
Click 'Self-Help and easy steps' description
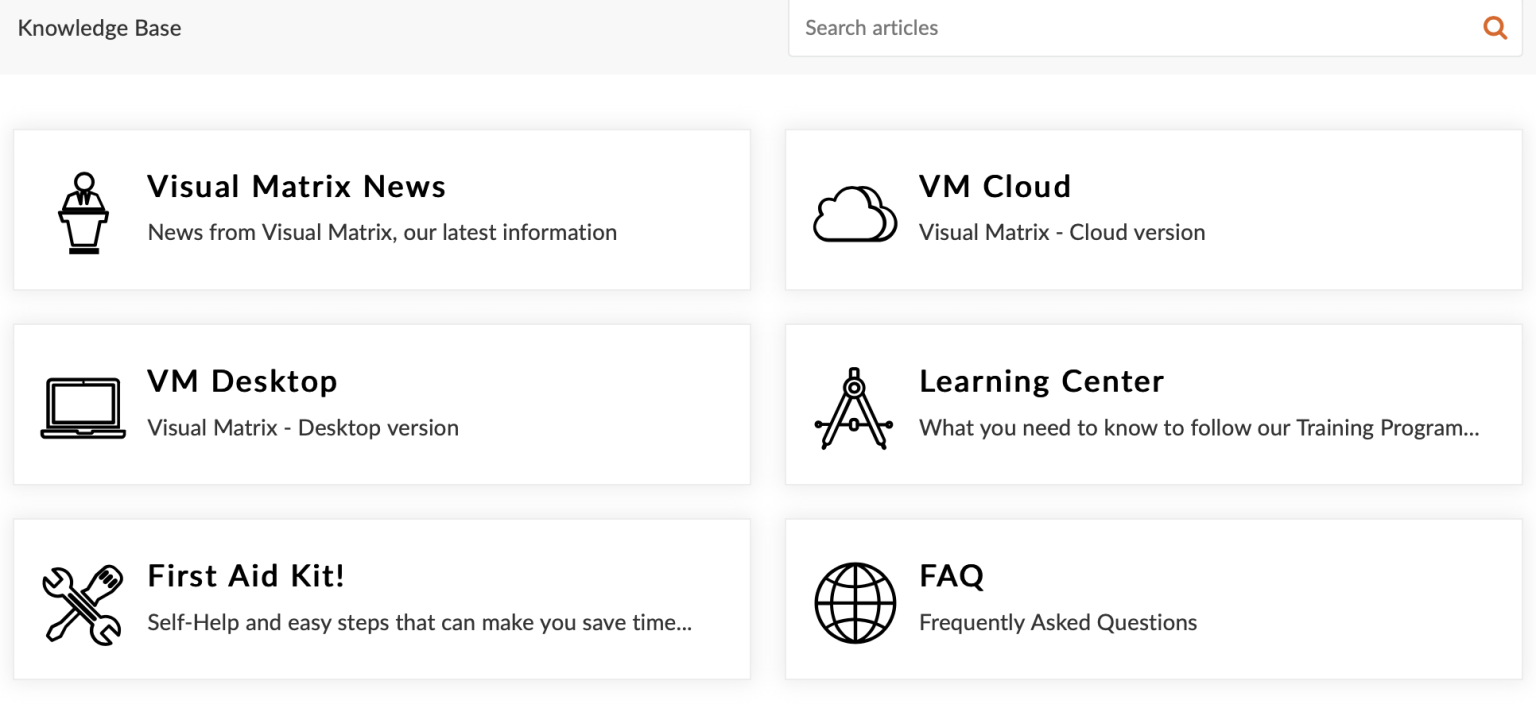[419, 622]
